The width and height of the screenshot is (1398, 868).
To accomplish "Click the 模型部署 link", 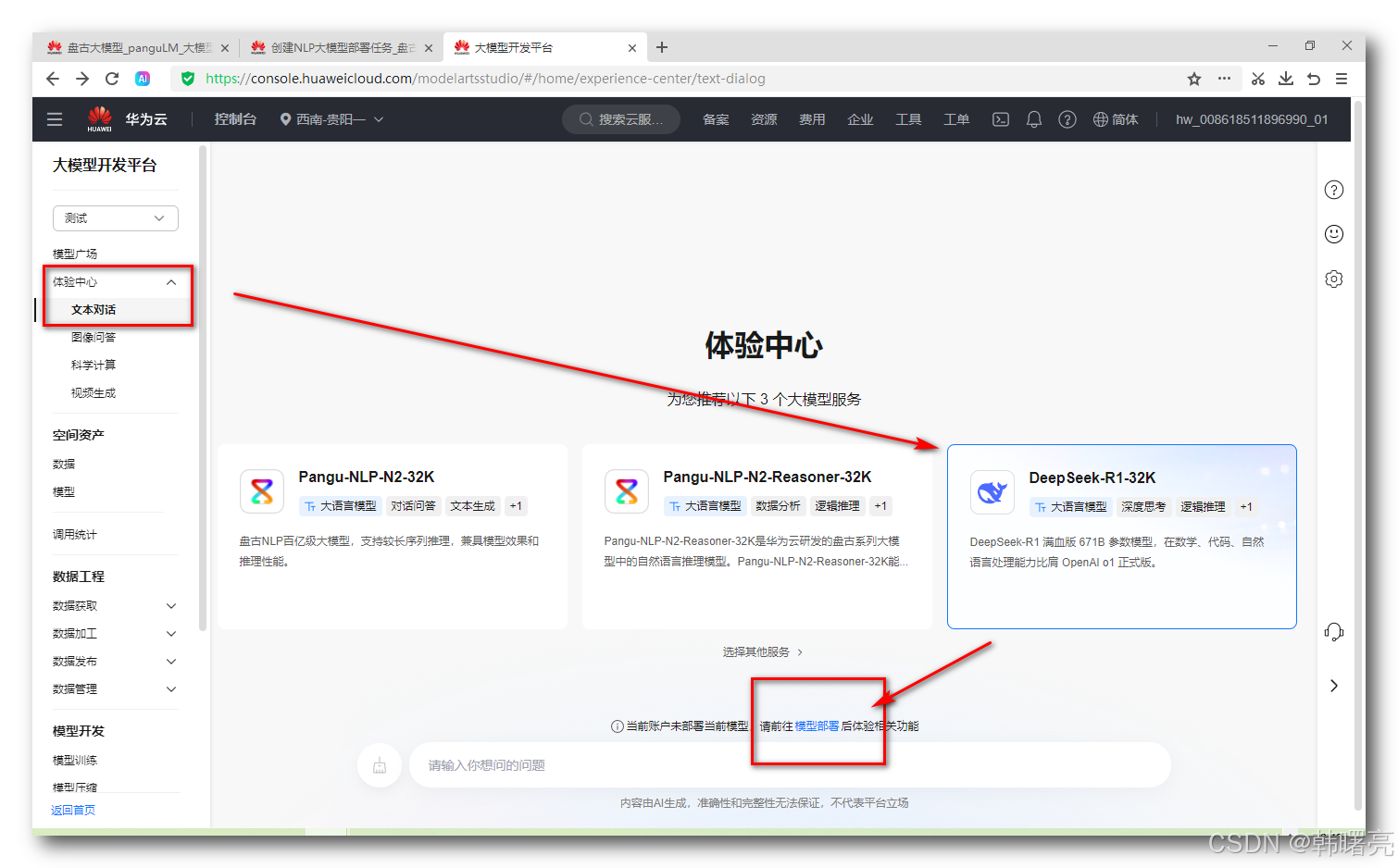I will point(817,726).
